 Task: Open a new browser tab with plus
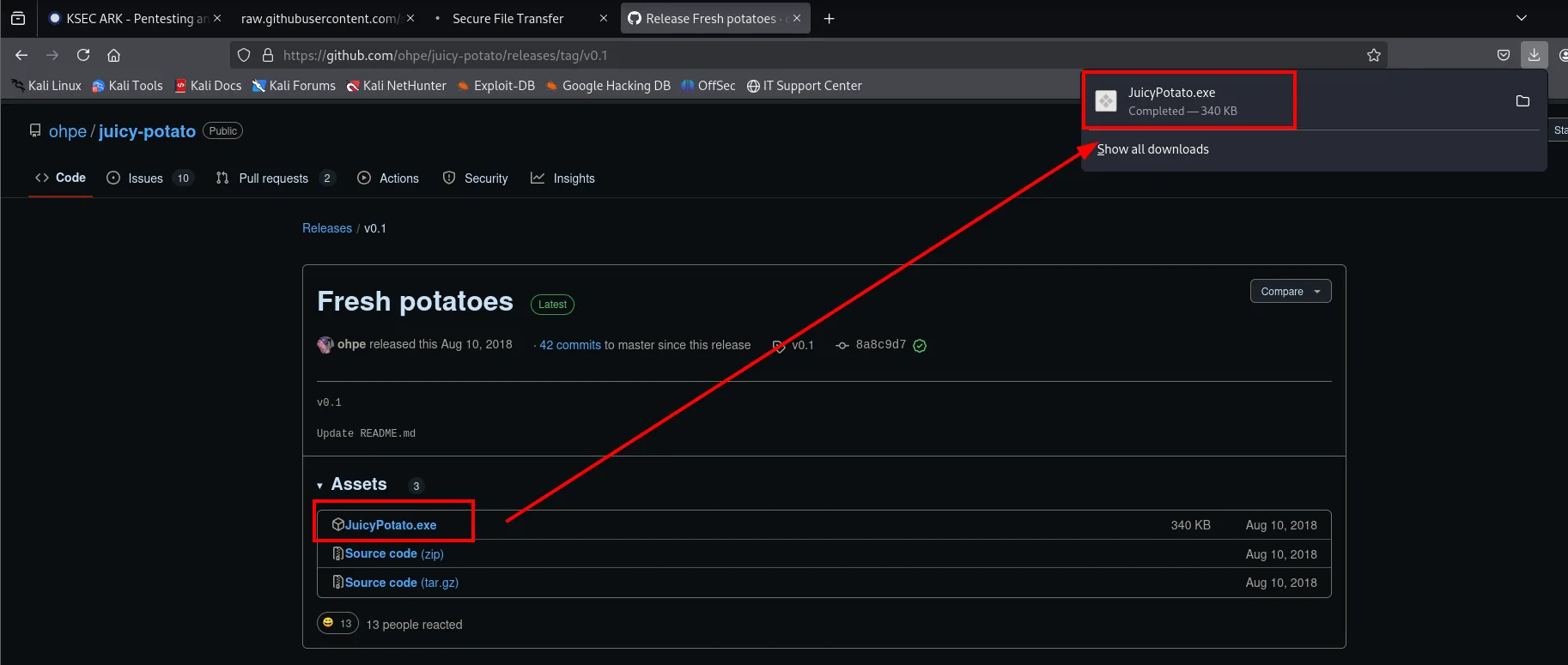tap(829, 18)
